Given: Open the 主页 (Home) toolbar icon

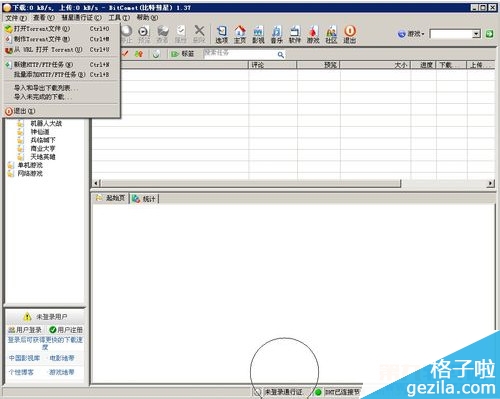Looking at the screenshot, I should click(240, 35).
